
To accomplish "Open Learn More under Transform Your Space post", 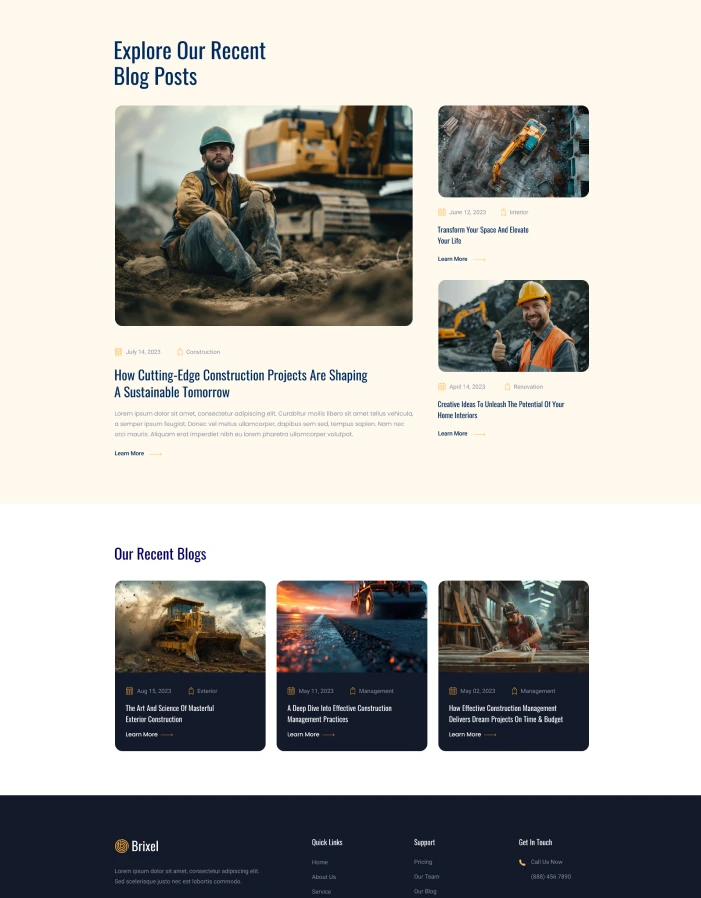I will pyautogui.click(x=452, y=259).
